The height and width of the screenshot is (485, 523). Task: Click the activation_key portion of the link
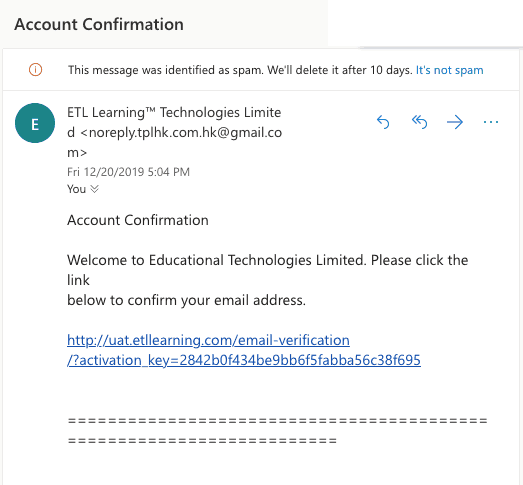(244, 360)
